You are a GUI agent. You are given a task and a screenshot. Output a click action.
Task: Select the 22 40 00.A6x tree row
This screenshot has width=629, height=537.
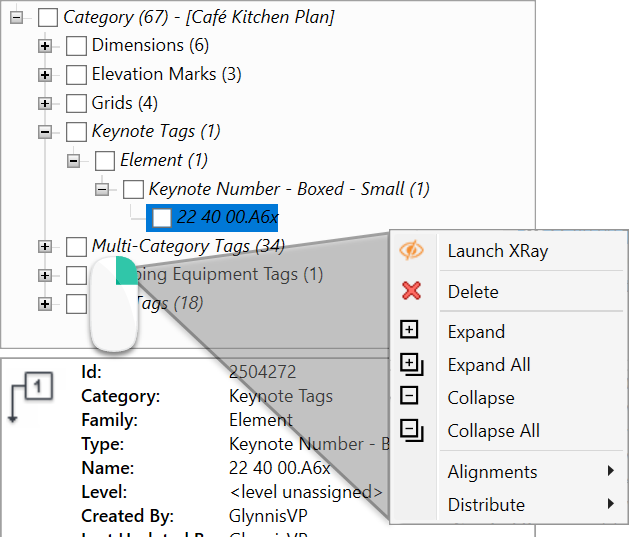[x=212, y=218]
